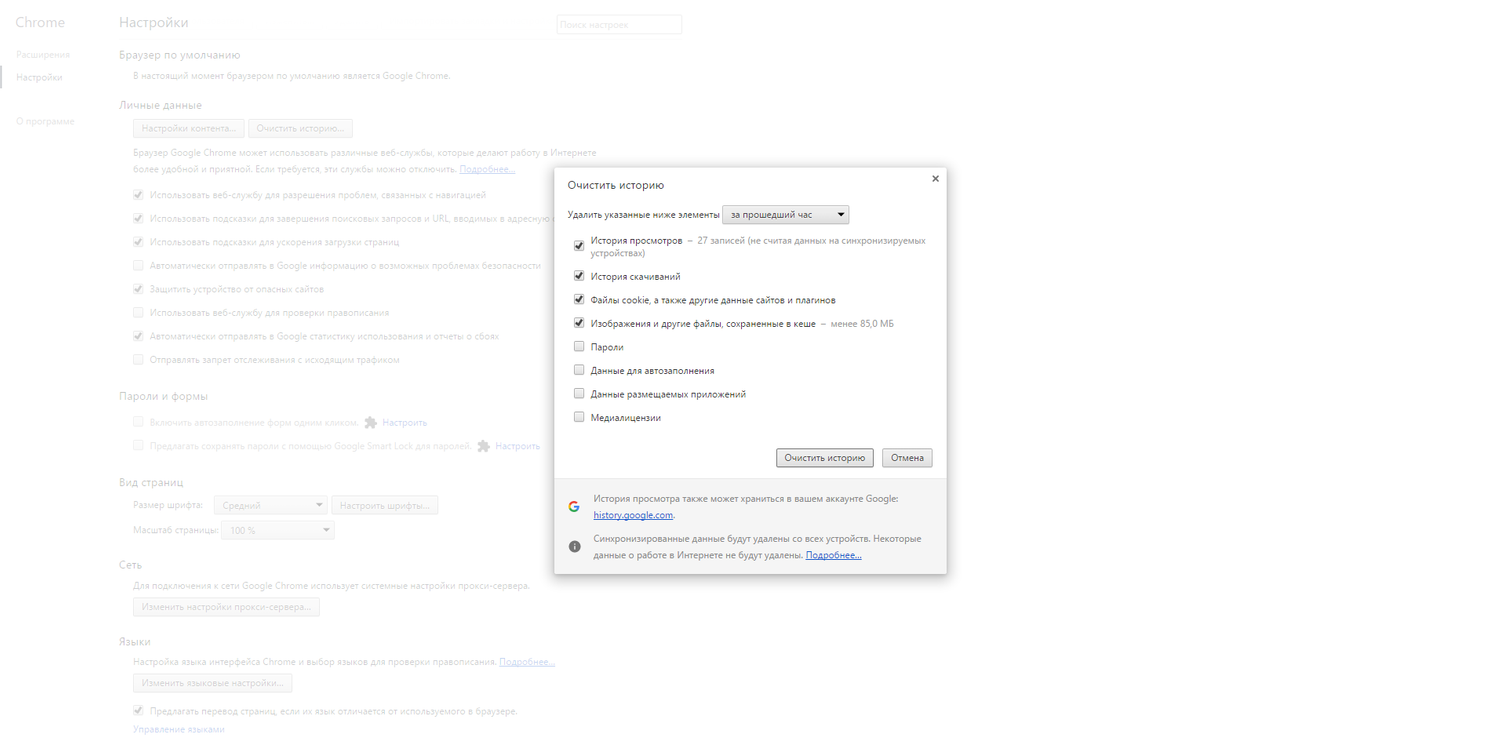This screenshot has height=739, width=1500.
Task: Click the settings search field Поиск настроек
Action: tap(619, 25)
